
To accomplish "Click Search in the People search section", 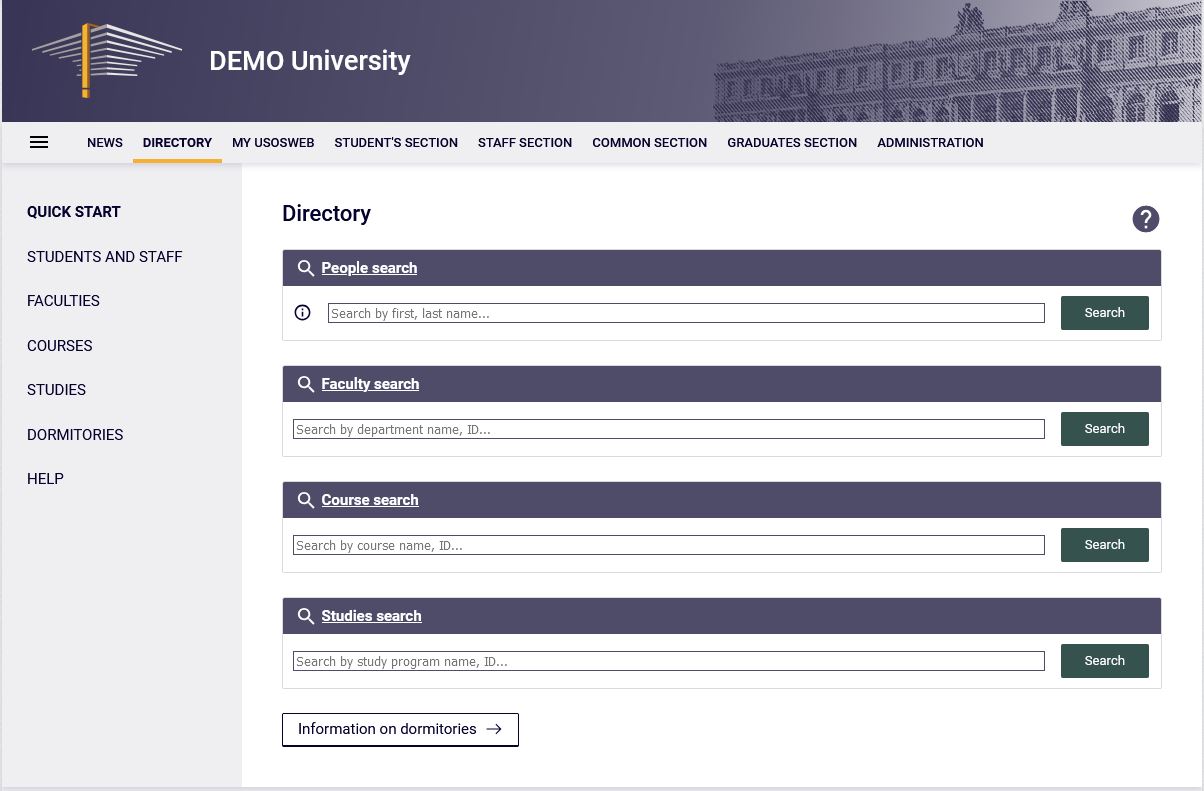I will pos(1104,312).
